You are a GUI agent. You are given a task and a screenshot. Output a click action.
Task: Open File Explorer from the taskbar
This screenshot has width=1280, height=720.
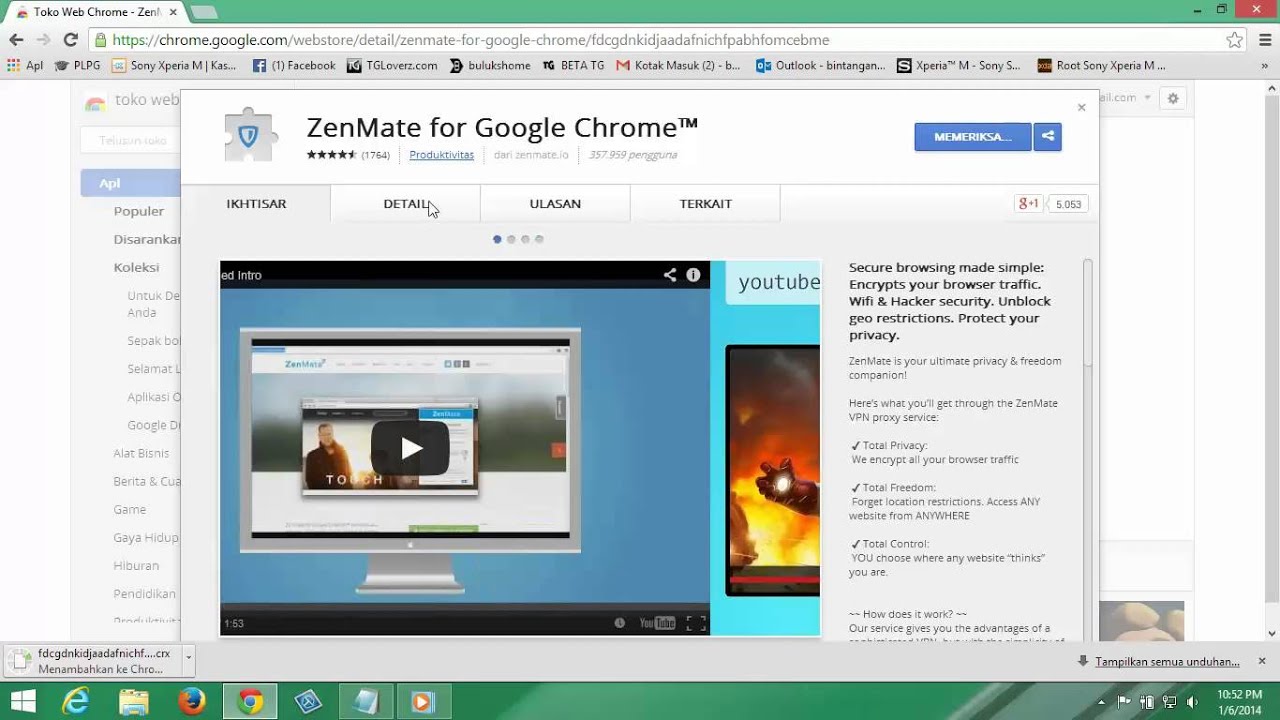(x=134, y=701)
